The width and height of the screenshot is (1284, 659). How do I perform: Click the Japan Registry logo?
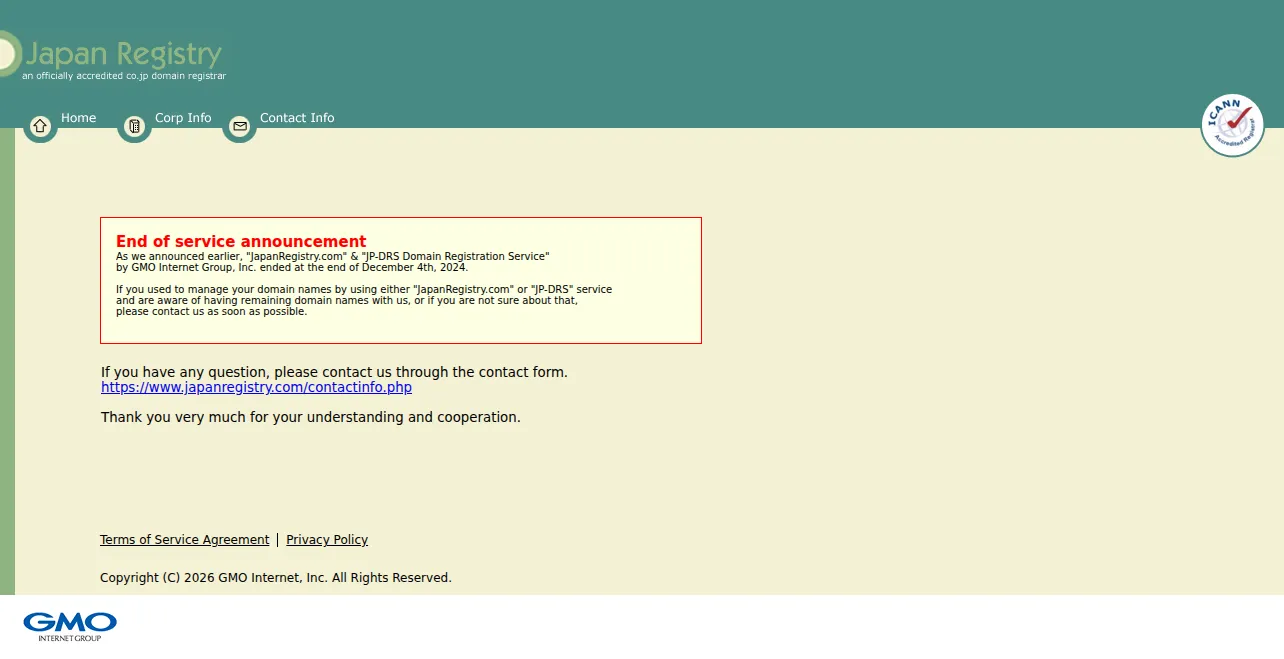(112, 54)
